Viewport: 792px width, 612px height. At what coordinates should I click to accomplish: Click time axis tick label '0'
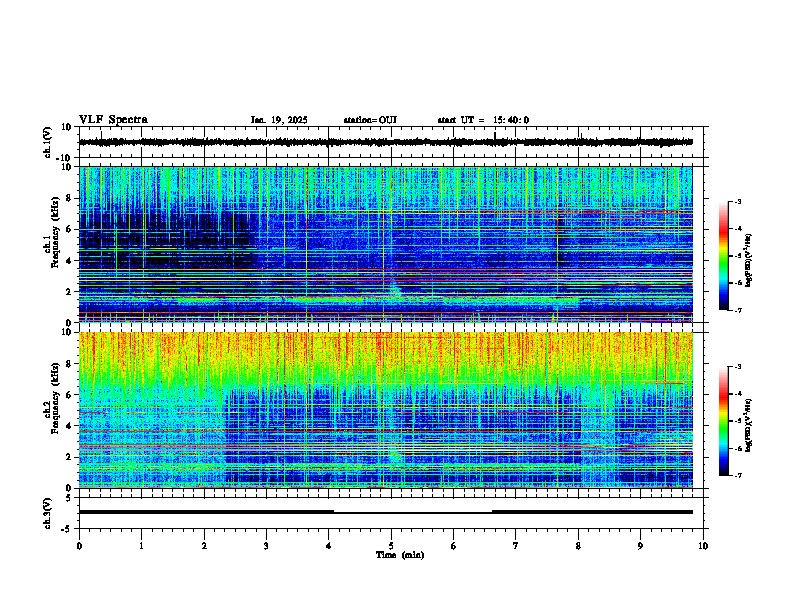point(79,546)
